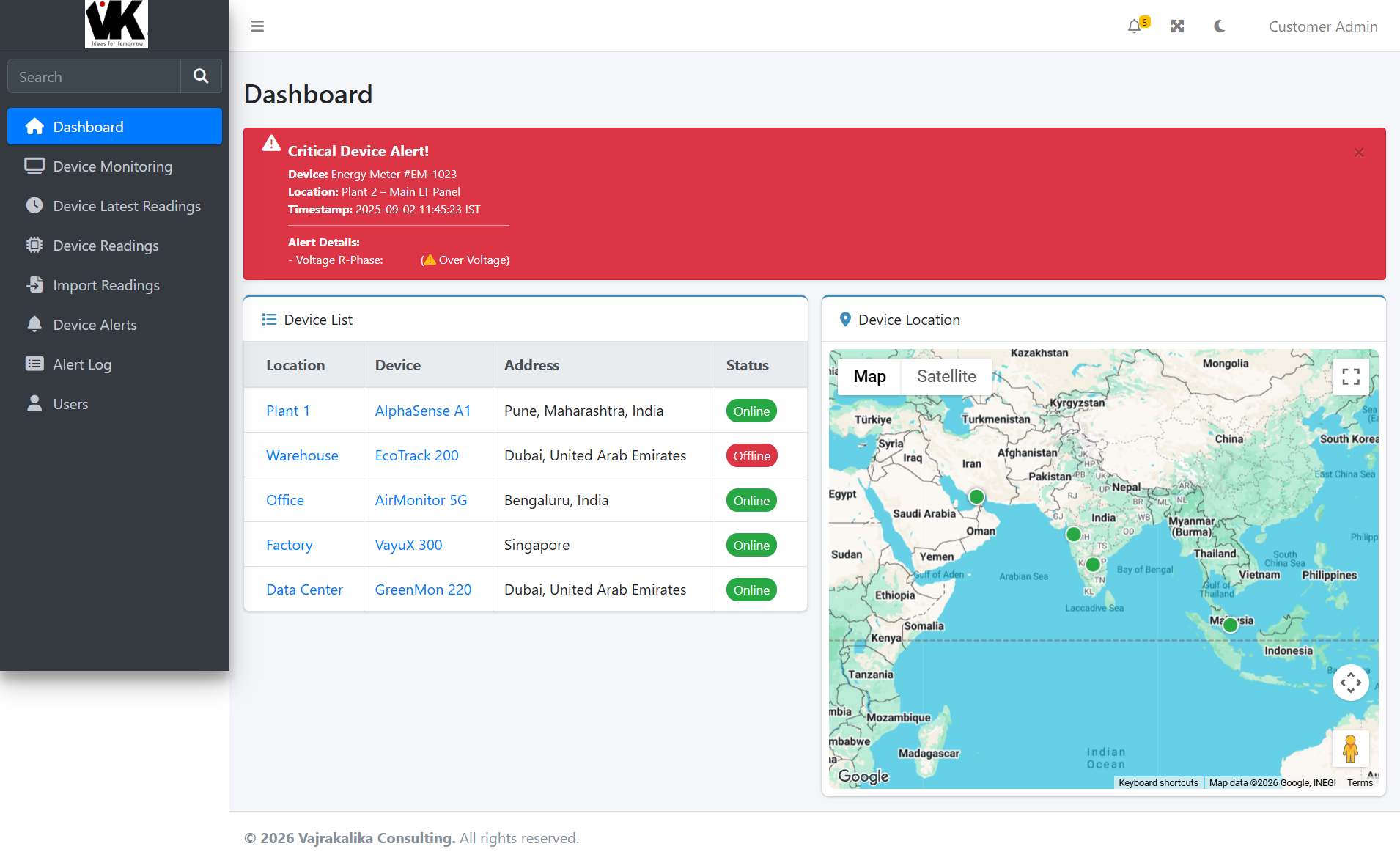1400x863 pixels.
Task: Open Device Latest Readings
Action: click(114, 206)
